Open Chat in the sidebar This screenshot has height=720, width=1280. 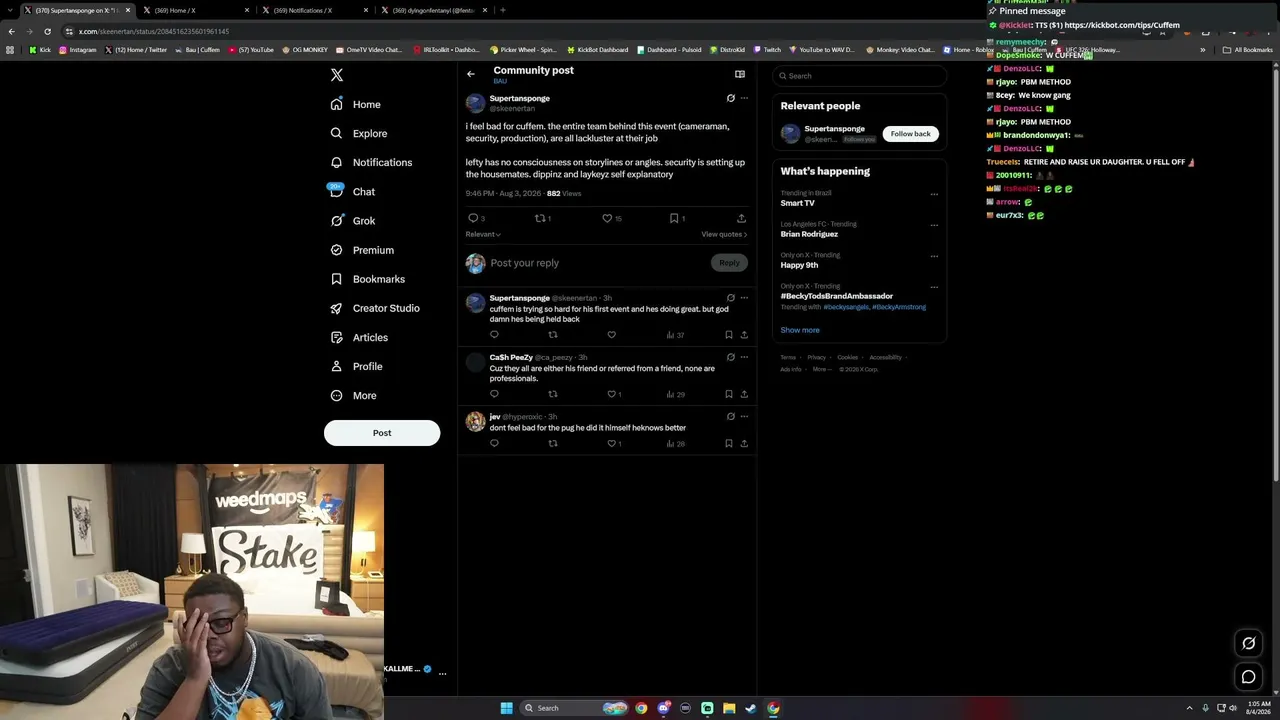(352, 192)
